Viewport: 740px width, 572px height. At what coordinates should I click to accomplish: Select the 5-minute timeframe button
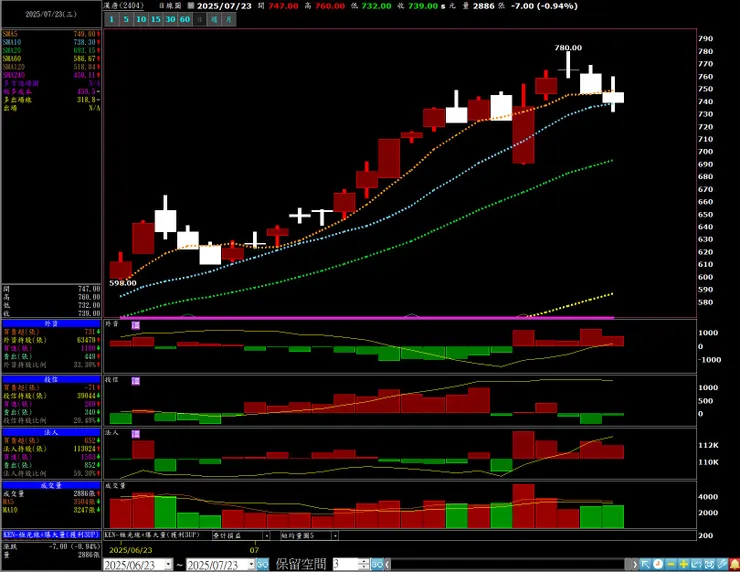[126, 19]
